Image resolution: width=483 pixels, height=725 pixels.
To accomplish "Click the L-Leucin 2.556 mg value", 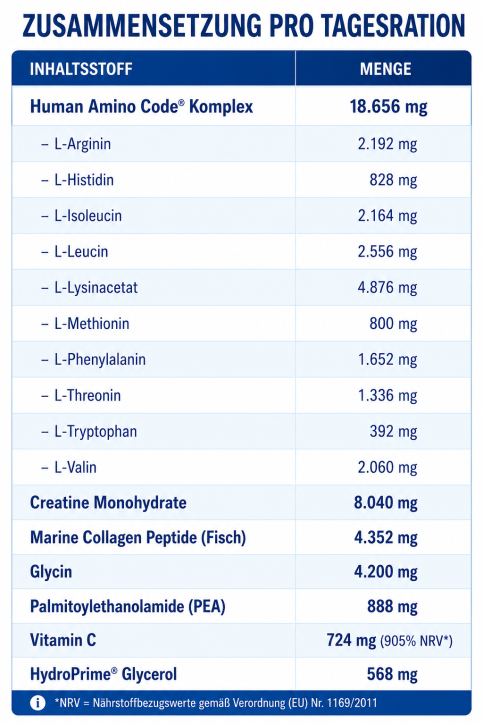I will click(387, 252).
